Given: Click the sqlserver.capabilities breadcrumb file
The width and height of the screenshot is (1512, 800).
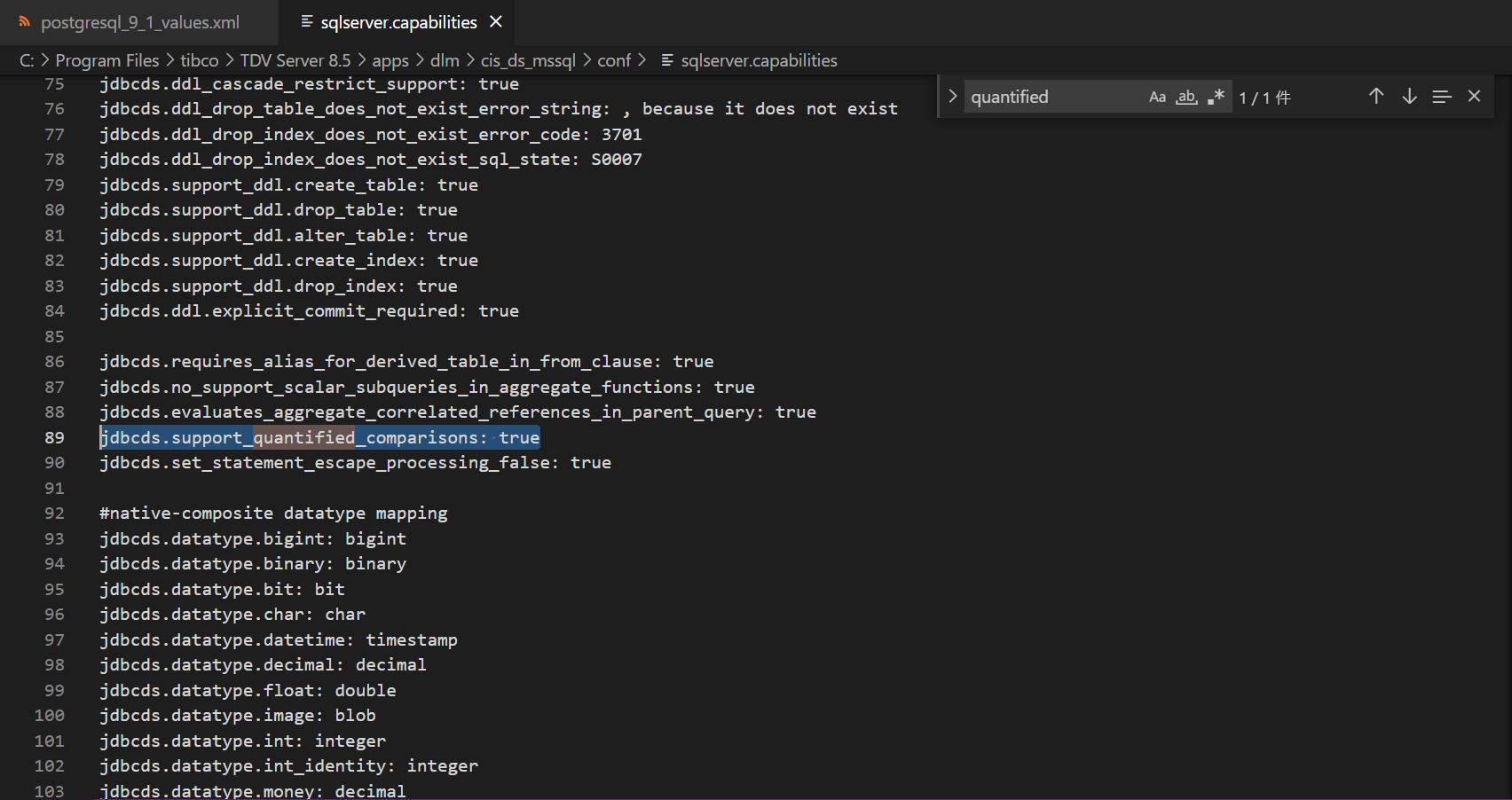Looking at the screenshot, I should pos(759,60).
